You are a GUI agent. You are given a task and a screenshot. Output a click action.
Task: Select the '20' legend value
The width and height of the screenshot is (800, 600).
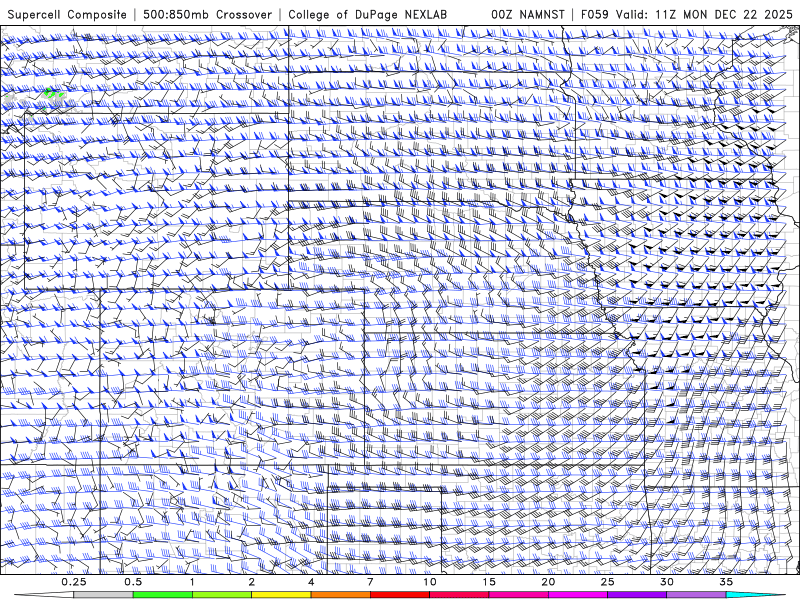tap(548, 582)
